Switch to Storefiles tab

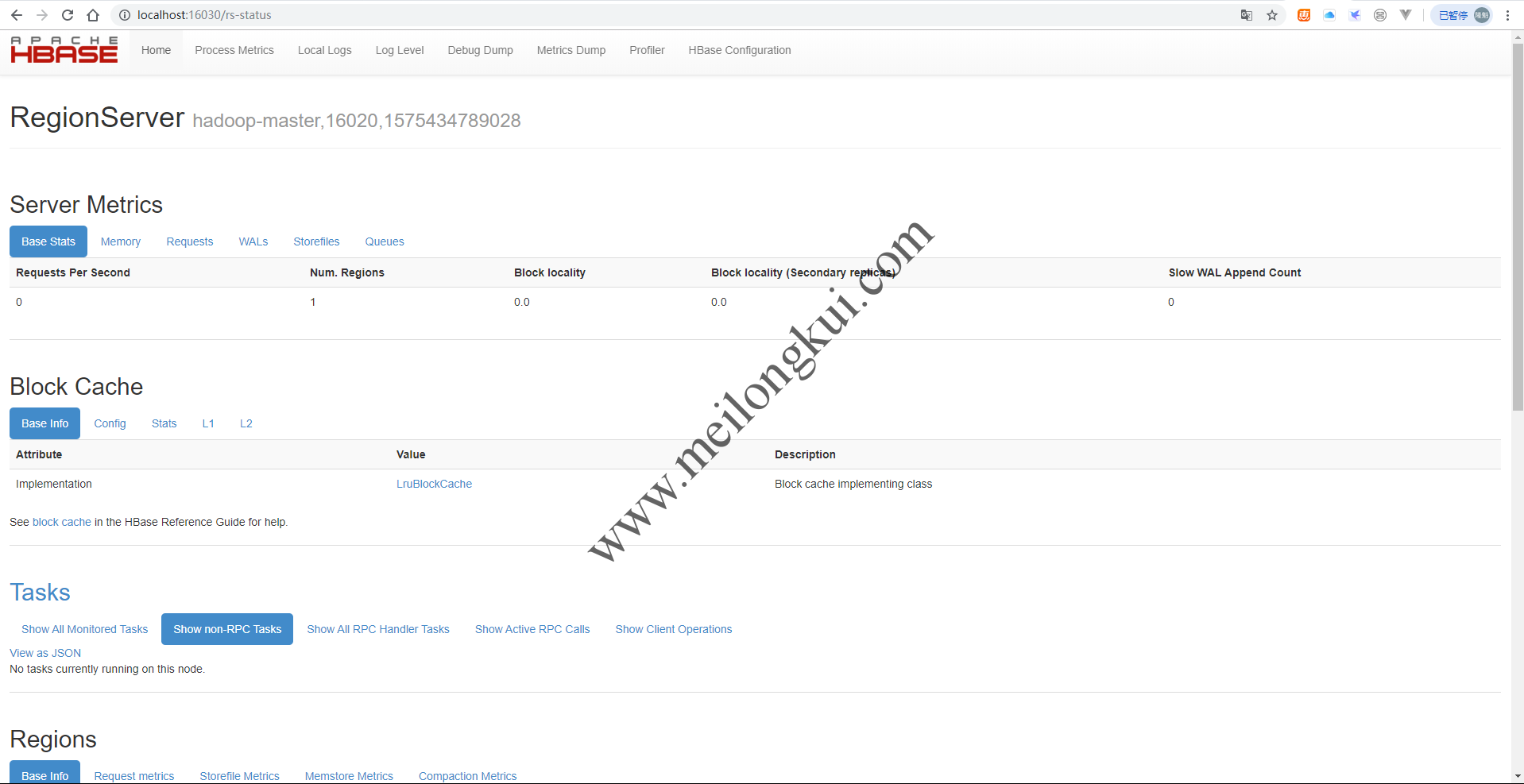tap(316, 241)
